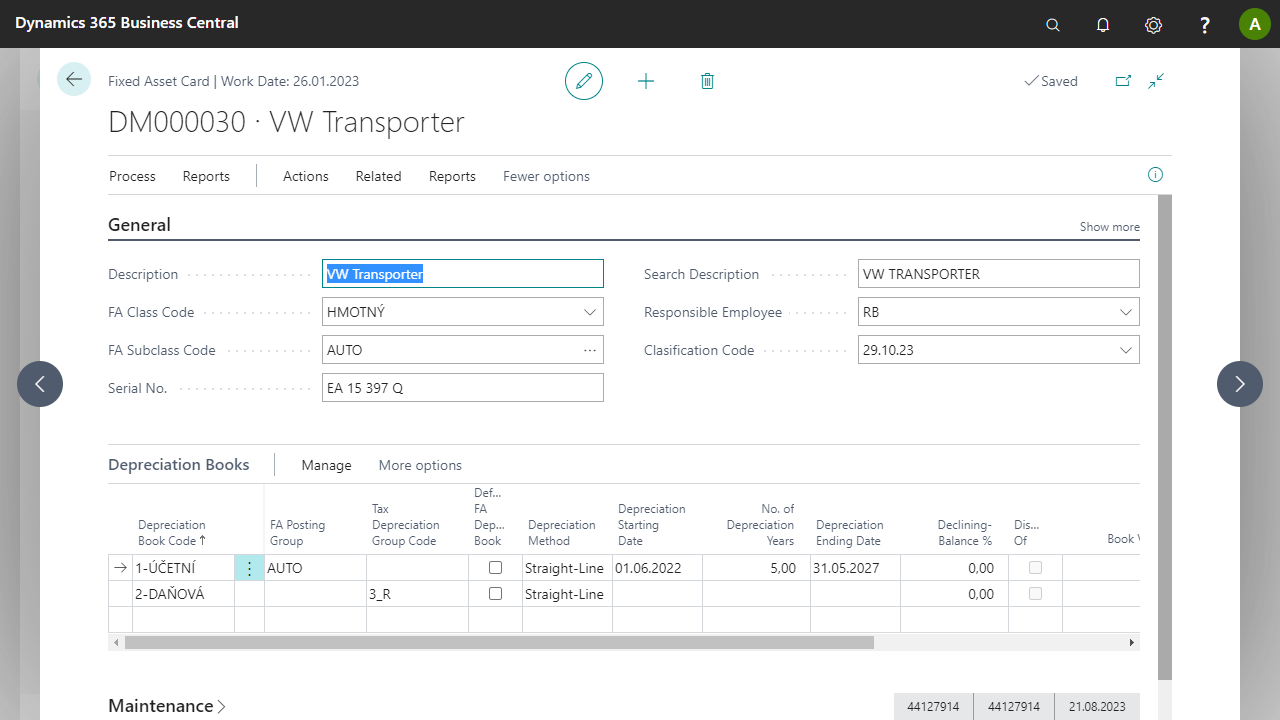The height and width of the screenshot is (720, 1280).
Task: Toggle Default FA Depreciation Book for 2-DAŇOVÁ
Action: tap(495, 594)
